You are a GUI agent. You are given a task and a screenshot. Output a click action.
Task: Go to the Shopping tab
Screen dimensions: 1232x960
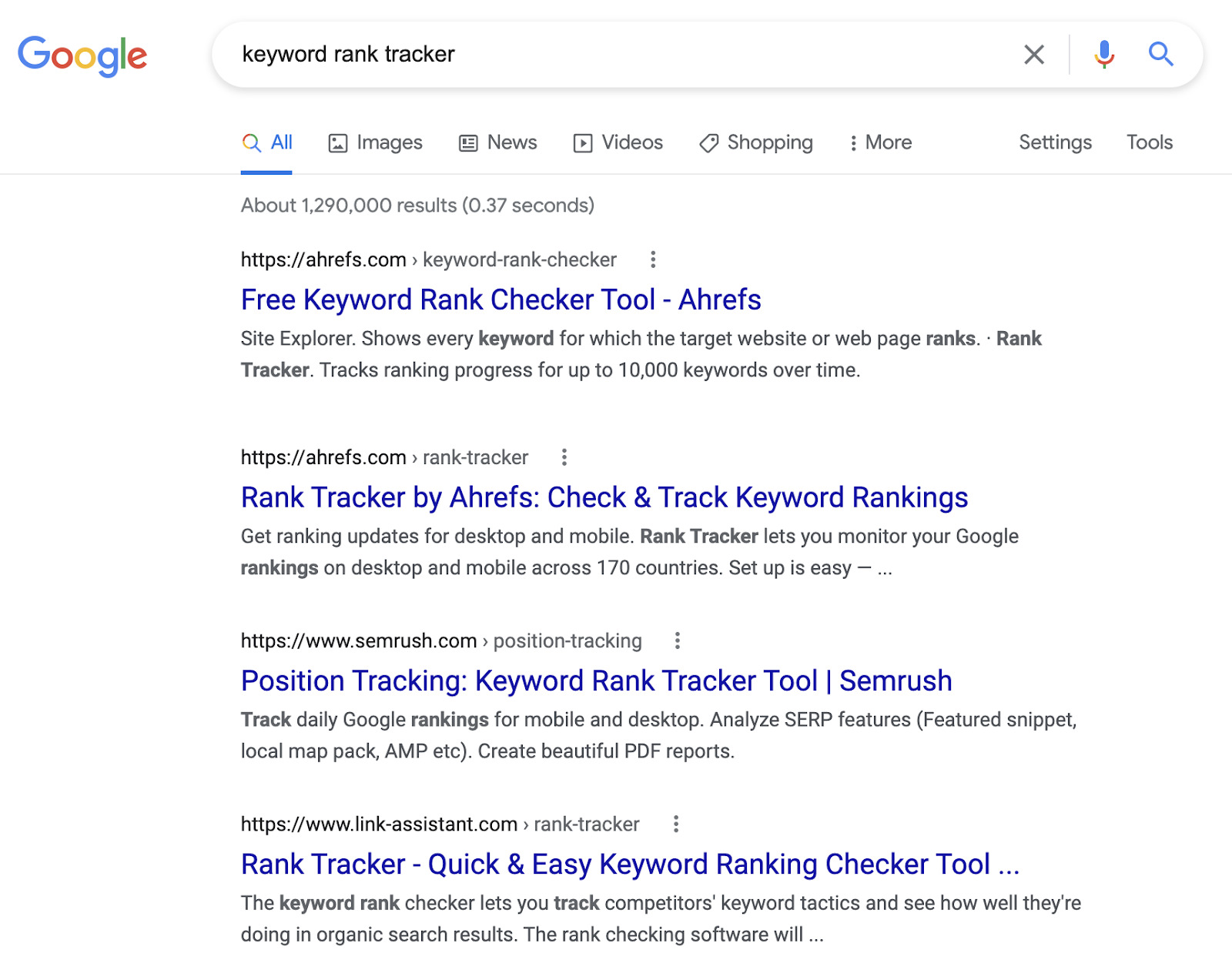[756, 142]
